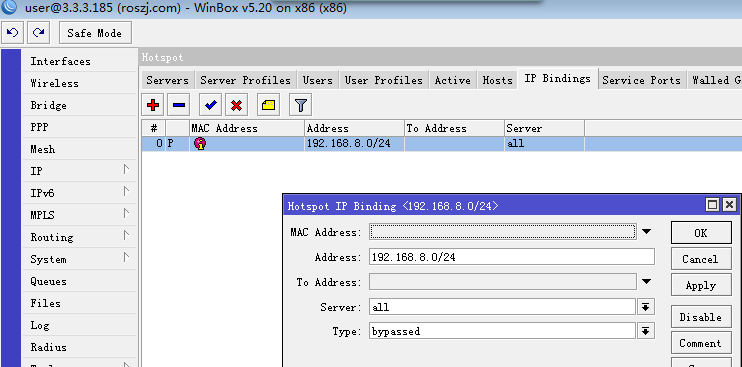Select the IP Bindings tab
742x367 pixels.
tap(557, 79)
